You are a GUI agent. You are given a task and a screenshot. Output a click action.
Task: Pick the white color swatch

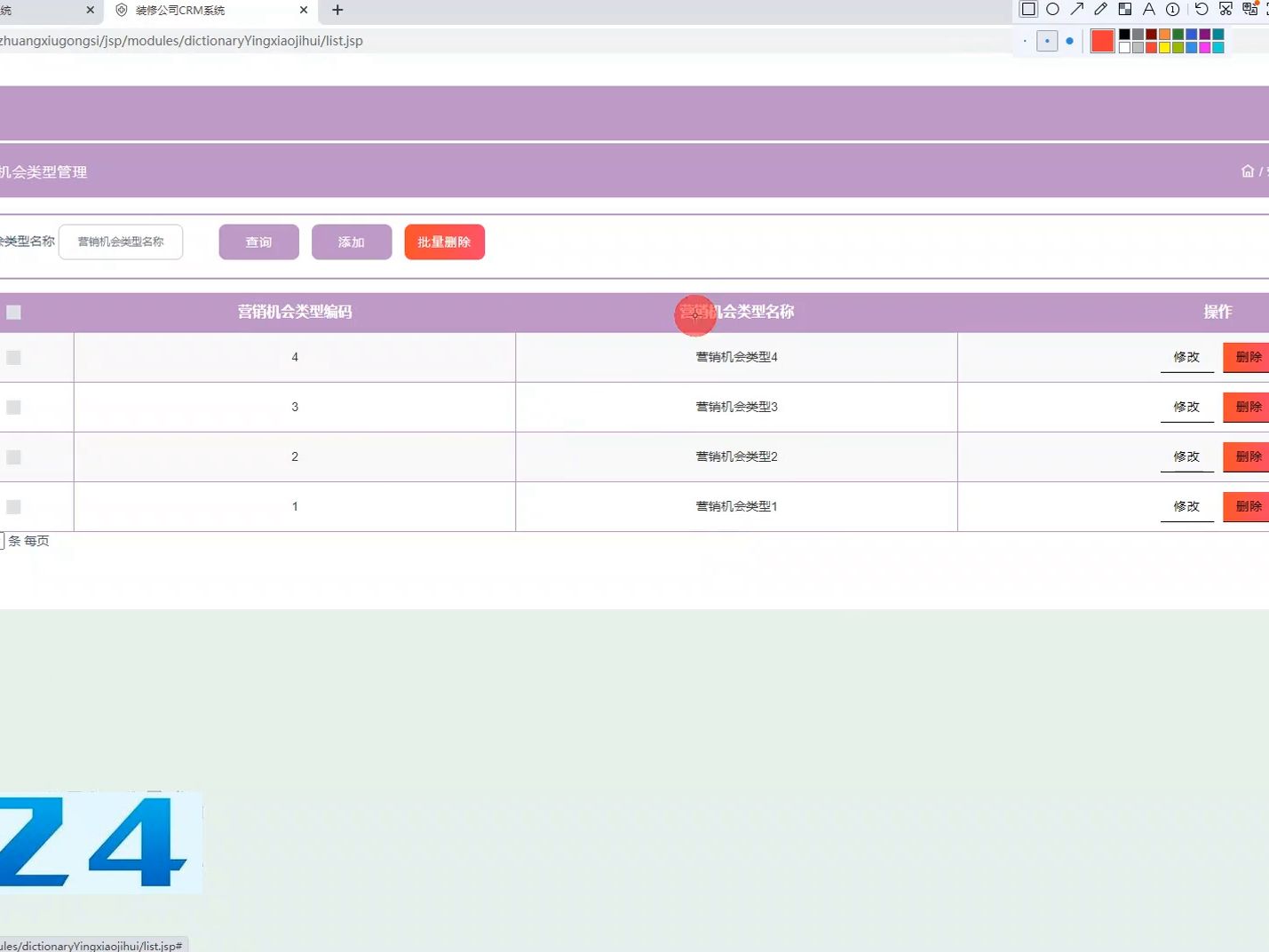tap(1124, 47)
